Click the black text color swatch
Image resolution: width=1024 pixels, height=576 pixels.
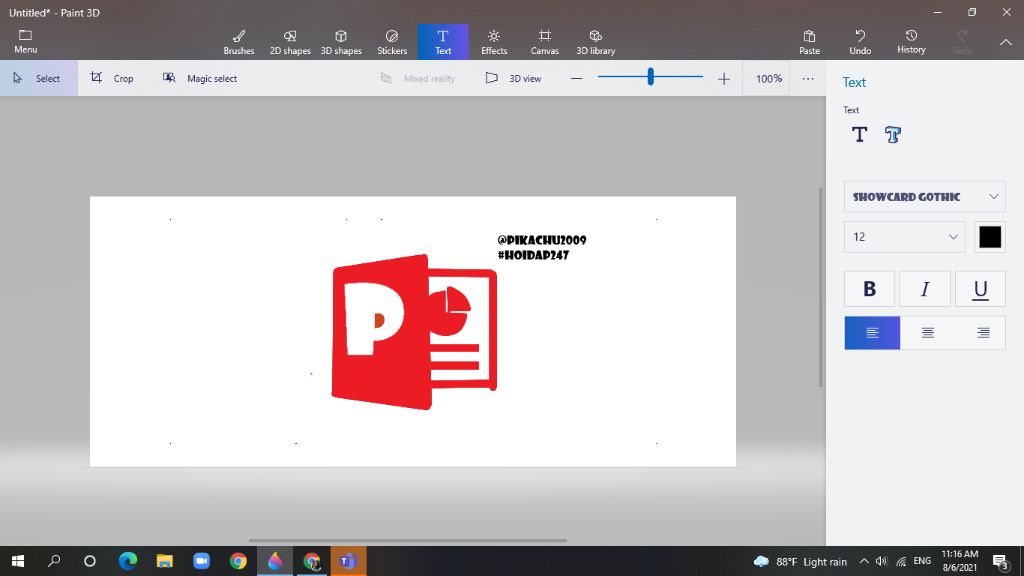click(990, 237)
